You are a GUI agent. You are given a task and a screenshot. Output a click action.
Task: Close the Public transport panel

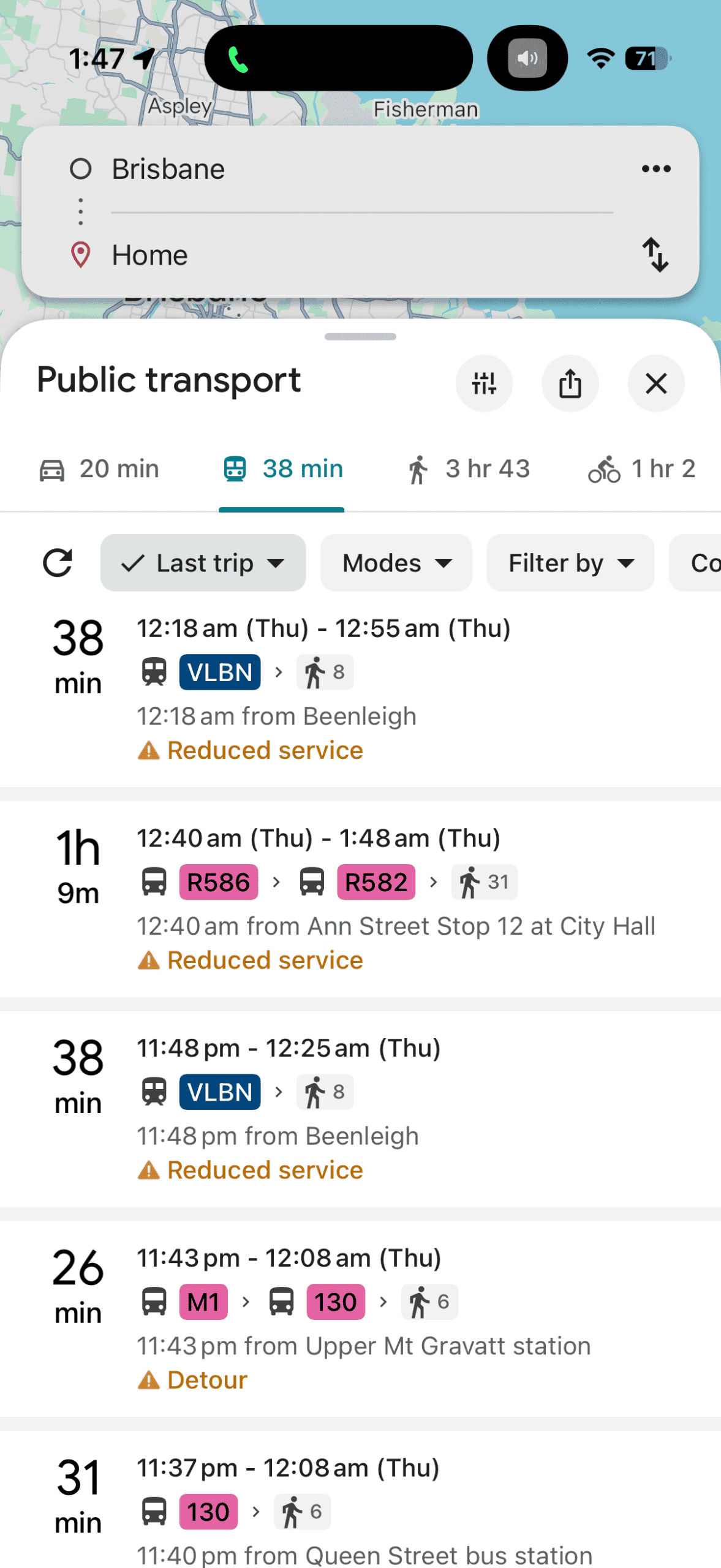655,383
